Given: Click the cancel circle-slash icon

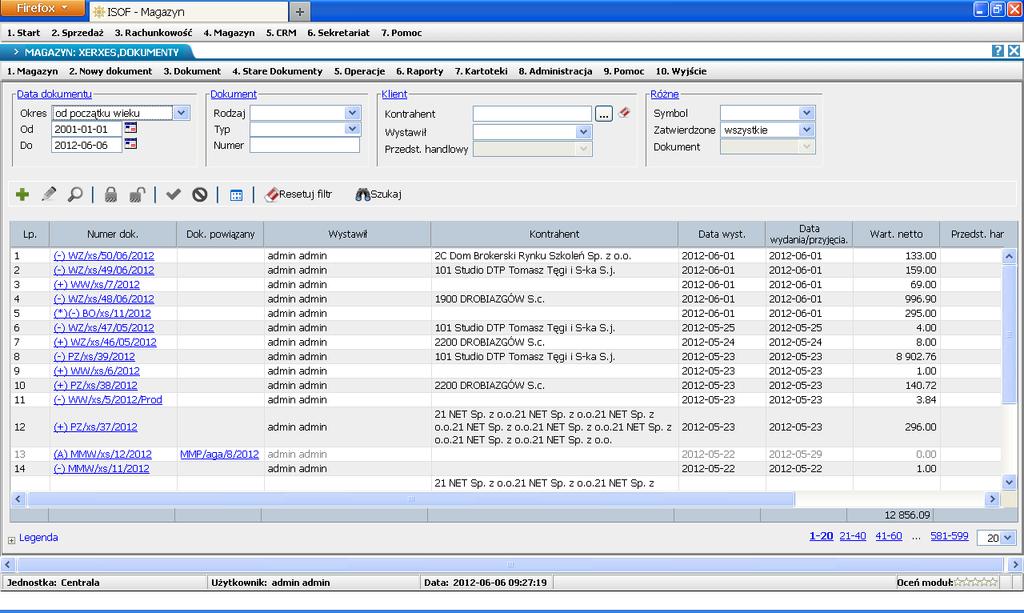Looking at the screenshot, I should [200, 195].
